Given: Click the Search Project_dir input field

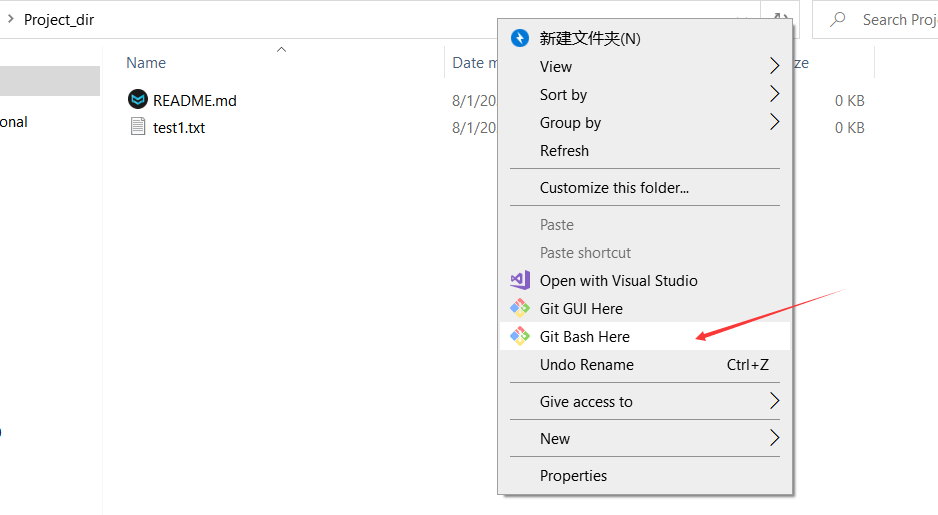Looking at the screenshot, I should (875, 20).
